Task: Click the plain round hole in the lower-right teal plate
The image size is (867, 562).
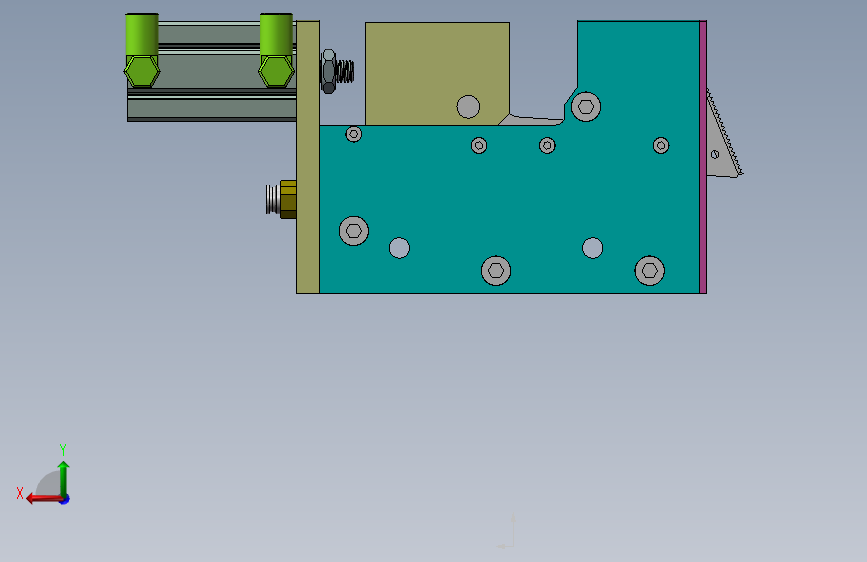Action: click(x=593, y=248)
